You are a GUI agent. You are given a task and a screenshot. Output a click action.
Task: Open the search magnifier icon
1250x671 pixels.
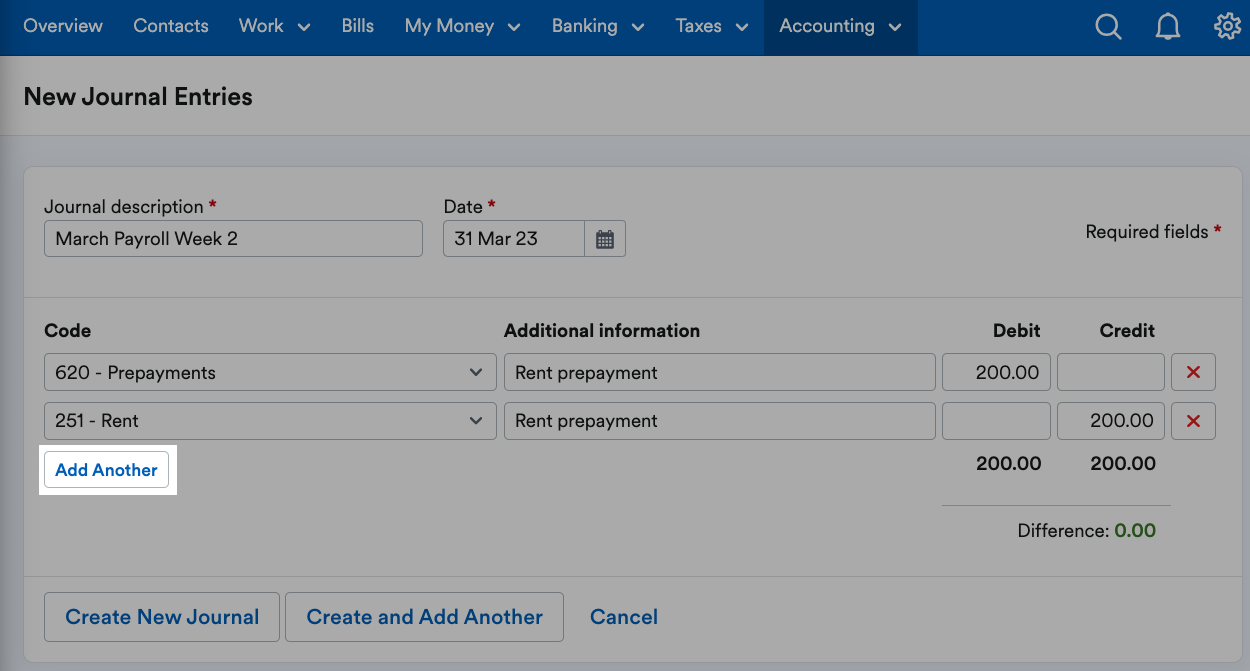click(1108, 27)
